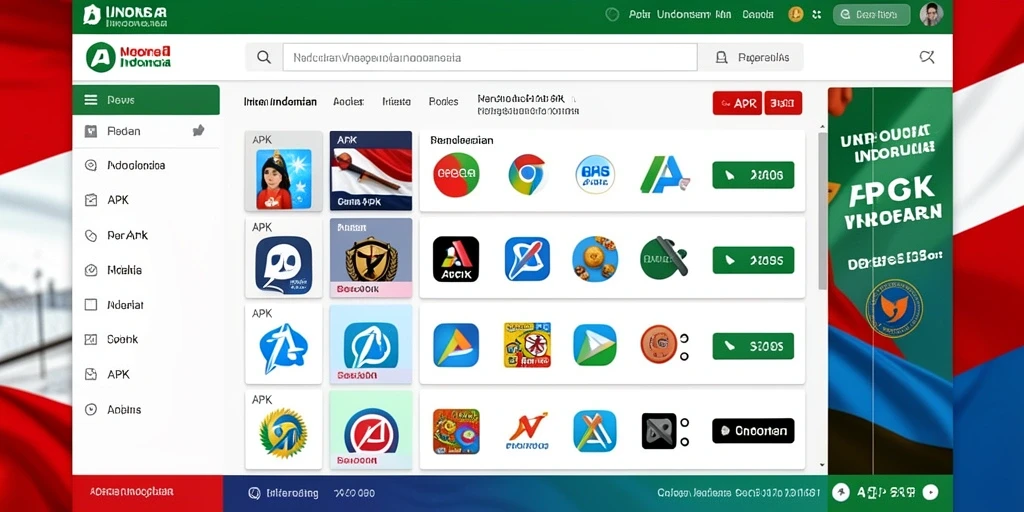1024x512 pixels.
Task: Click in the main search input field
Action: pyautogui.click(x=490, y=57)
